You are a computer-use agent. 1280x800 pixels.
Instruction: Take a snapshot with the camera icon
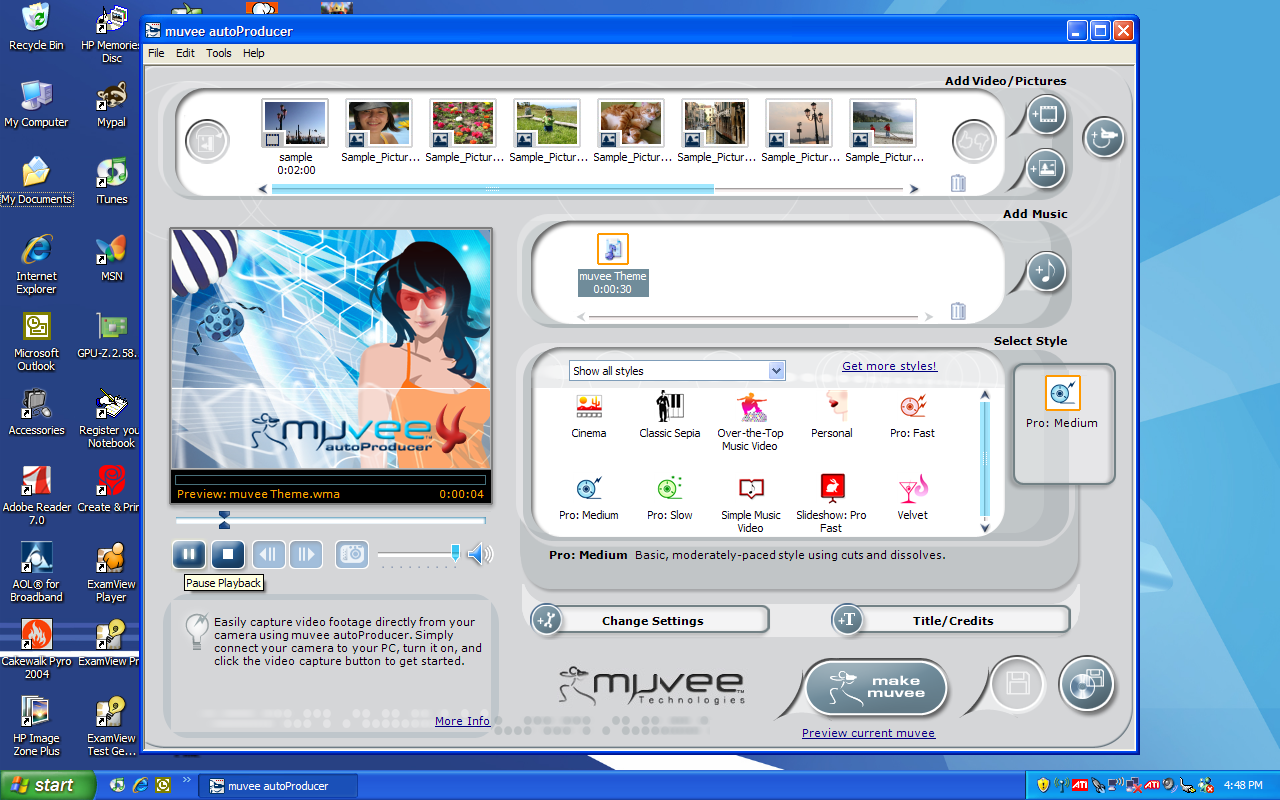click(352, 554)
